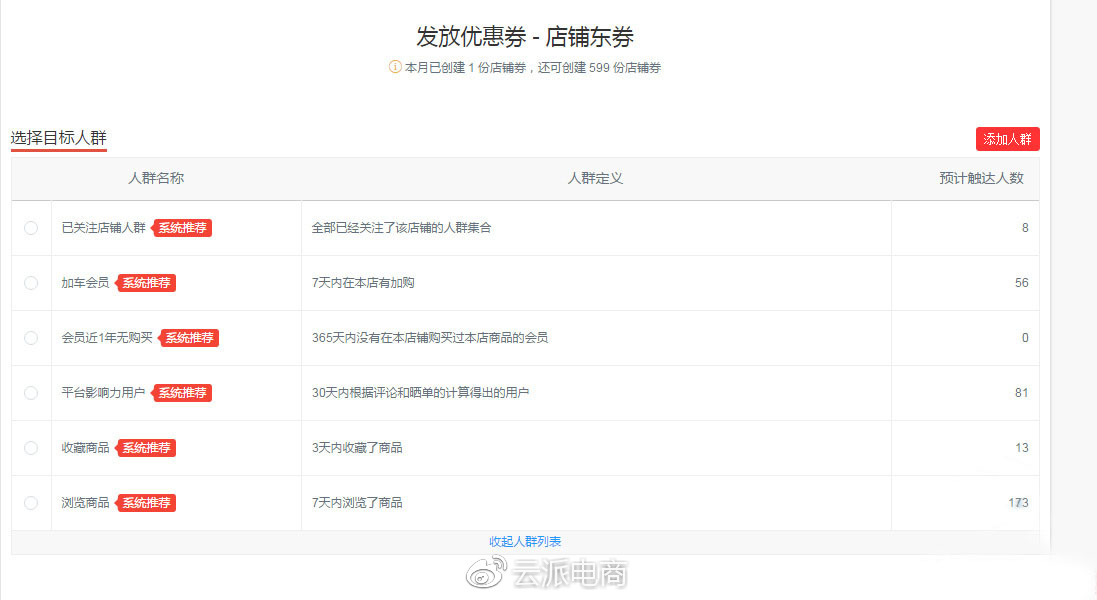Select the 已关注店铺人群 audience radio button

click(x=31, y=228)
